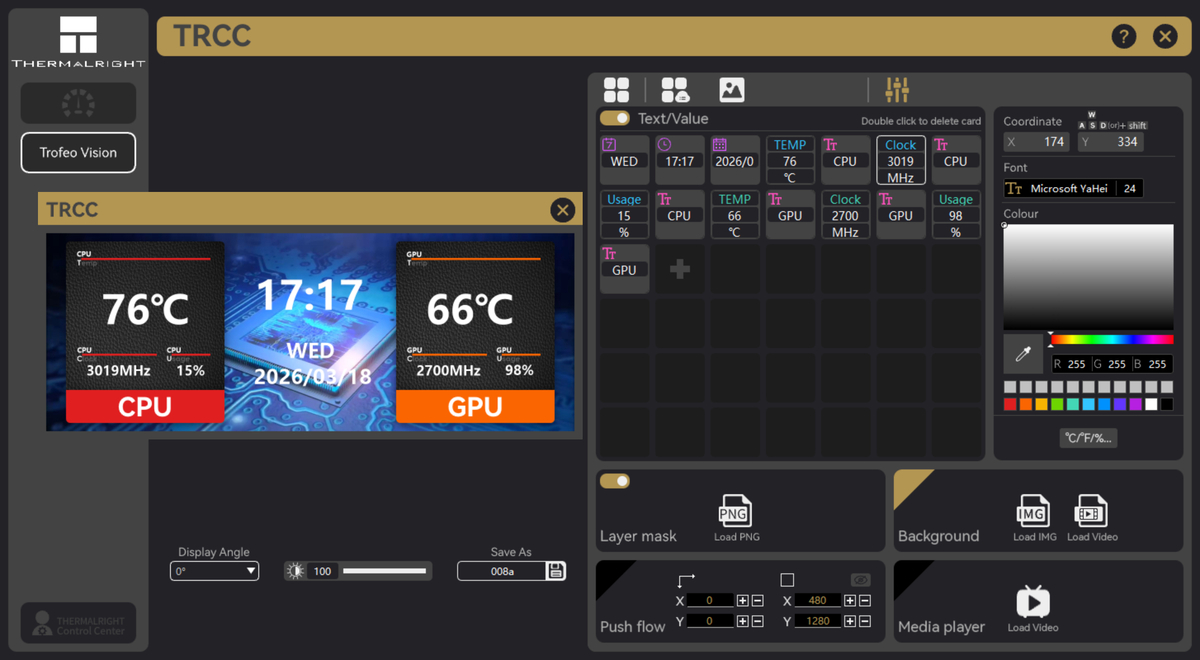Open the Display Angle dropdown
This screenshot has width=1200, height=660.
[x=214, y=571]
